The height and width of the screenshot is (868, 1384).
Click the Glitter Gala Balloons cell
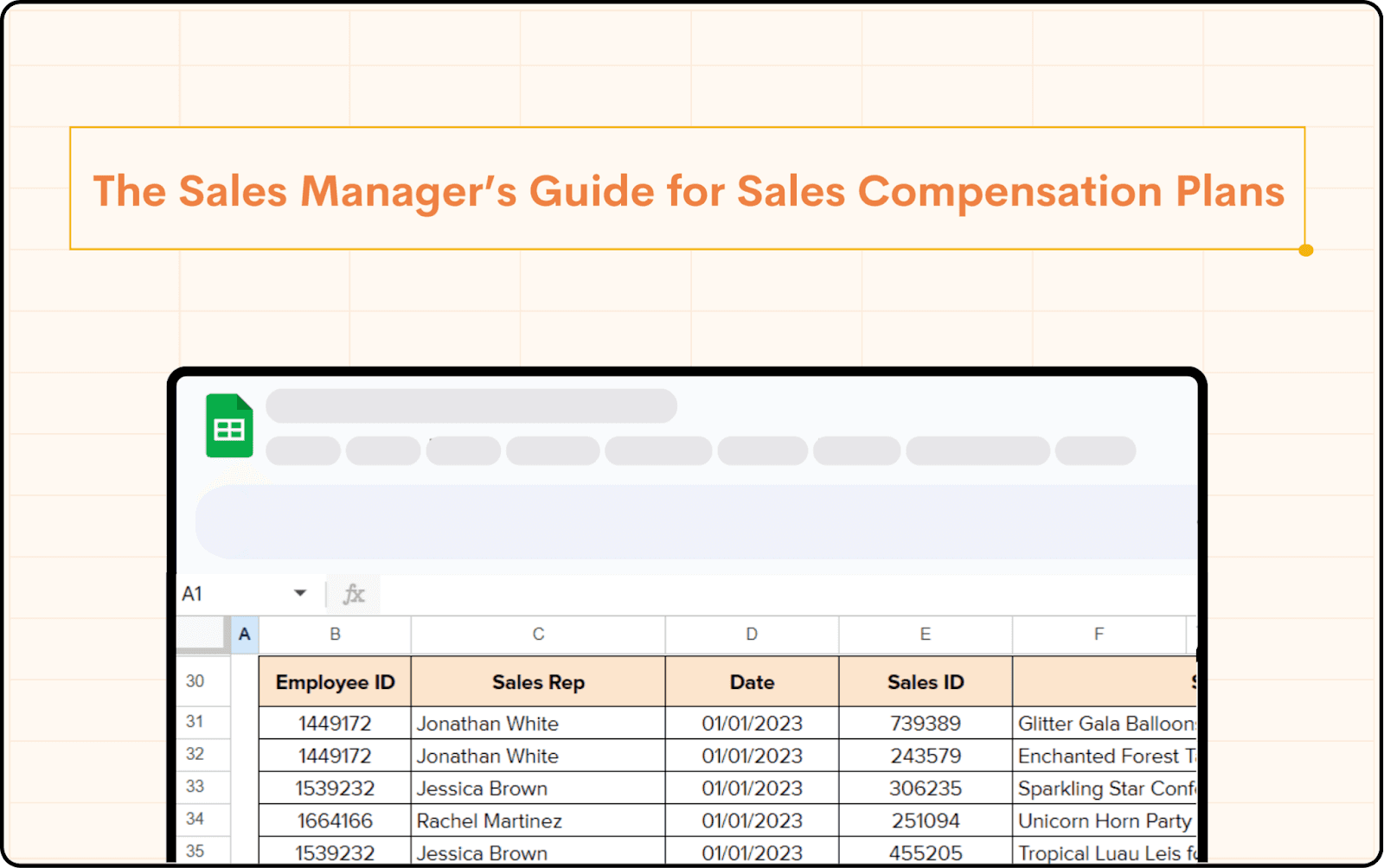click(x=1105, y=723)
